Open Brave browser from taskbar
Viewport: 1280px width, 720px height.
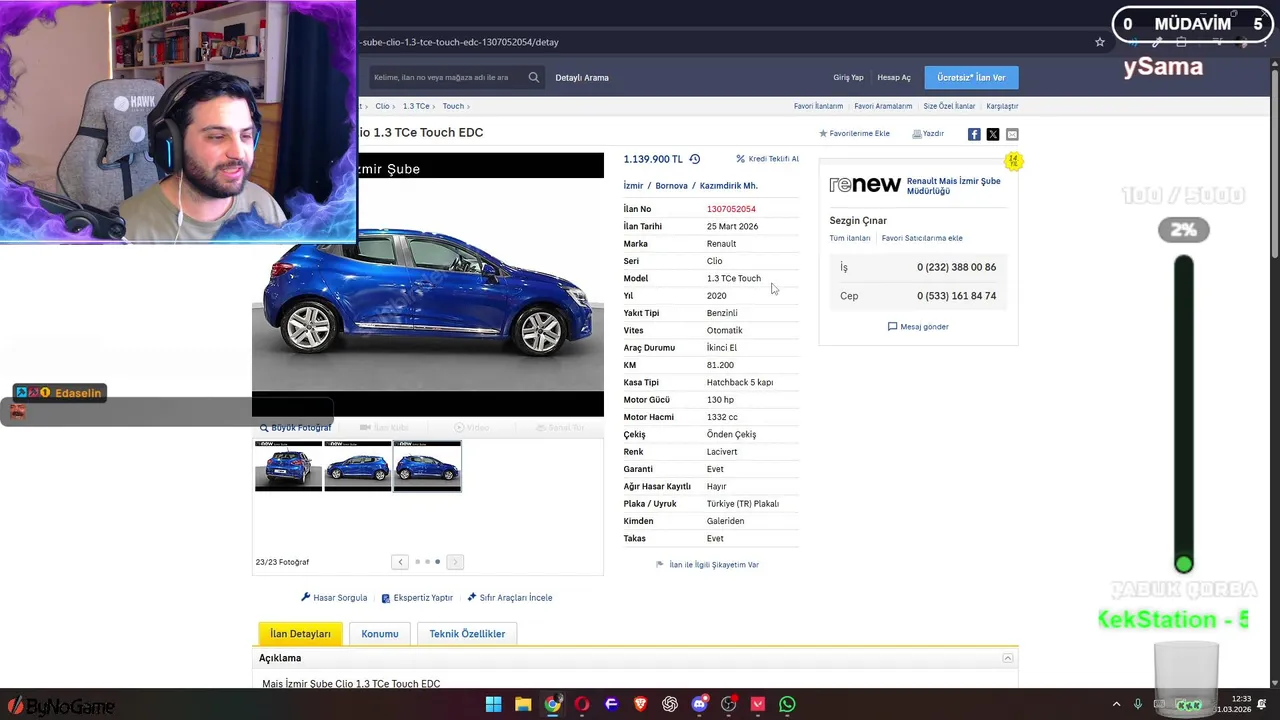[x=640, y=704]
